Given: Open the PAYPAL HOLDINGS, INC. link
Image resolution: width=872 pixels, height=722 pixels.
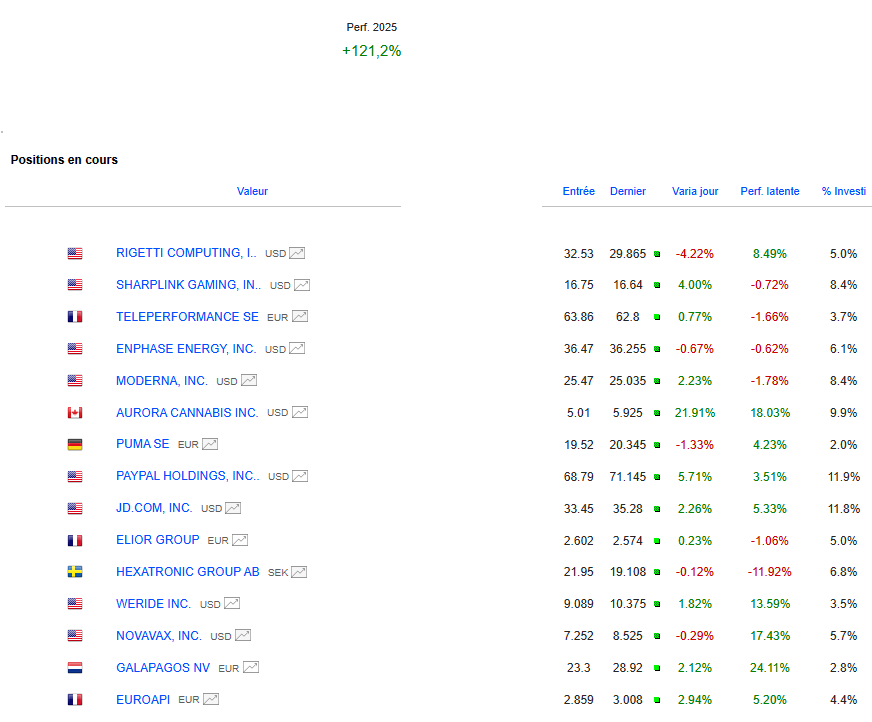Looking at the screenshot, I should [187, 476].
